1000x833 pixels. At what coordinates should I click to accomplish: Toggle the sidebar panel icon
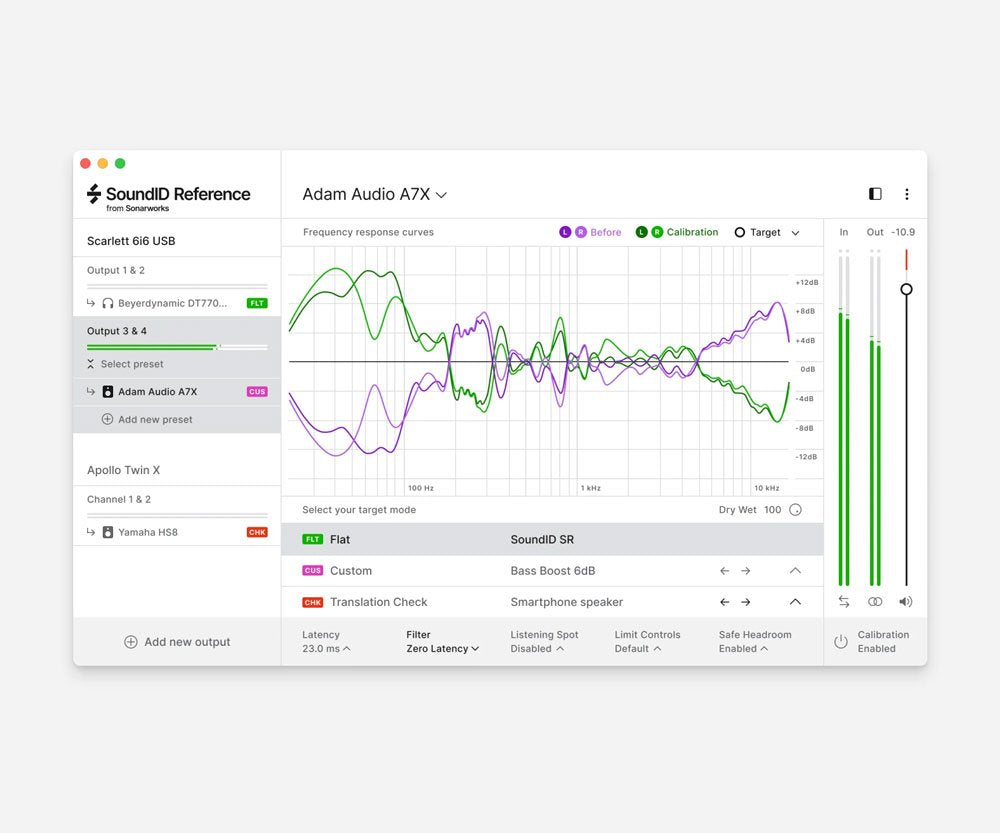875,193
